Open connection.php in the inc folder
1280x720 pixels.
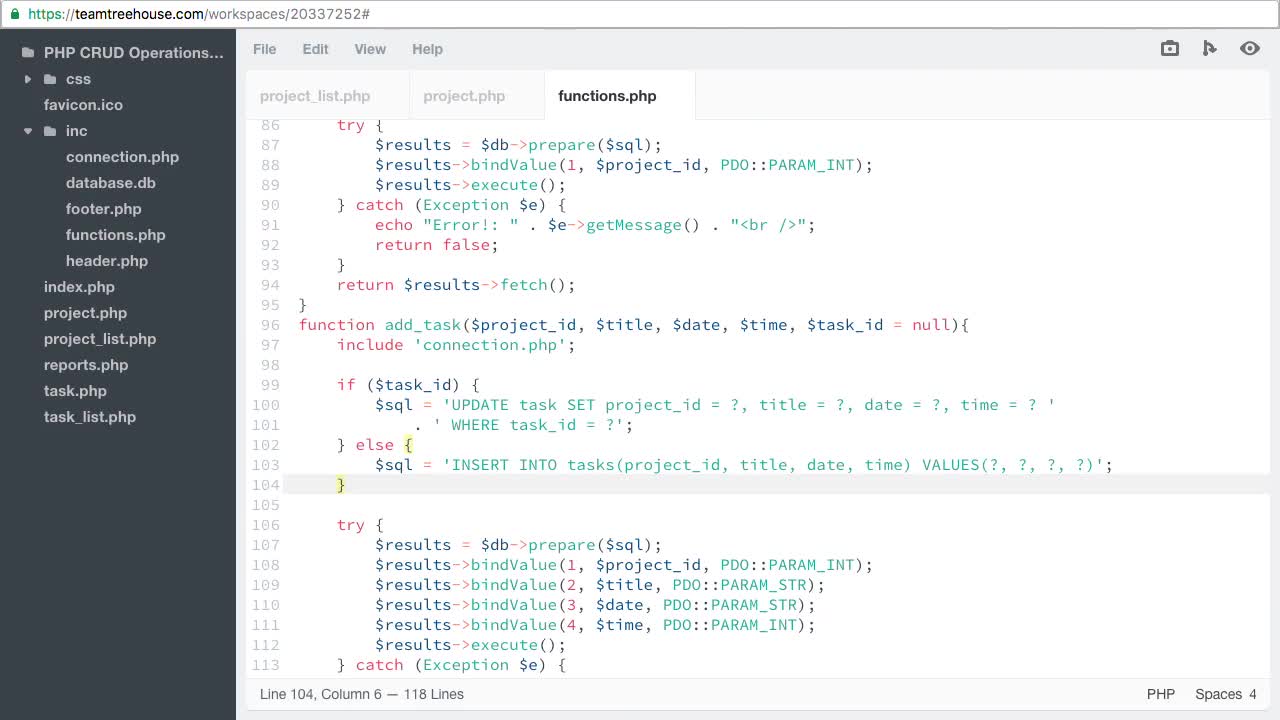click(122, 157)
